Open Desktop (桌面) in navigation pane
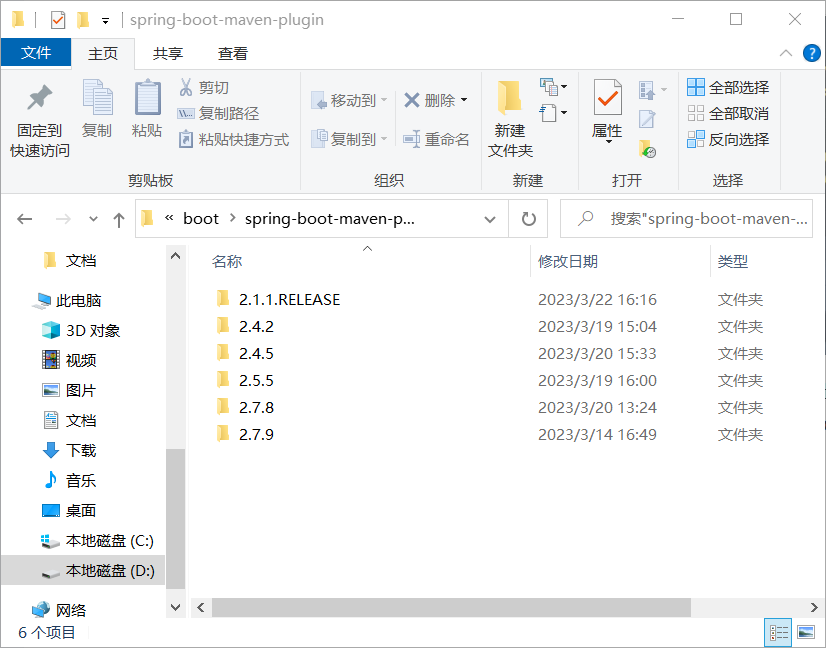 (70, 510)
